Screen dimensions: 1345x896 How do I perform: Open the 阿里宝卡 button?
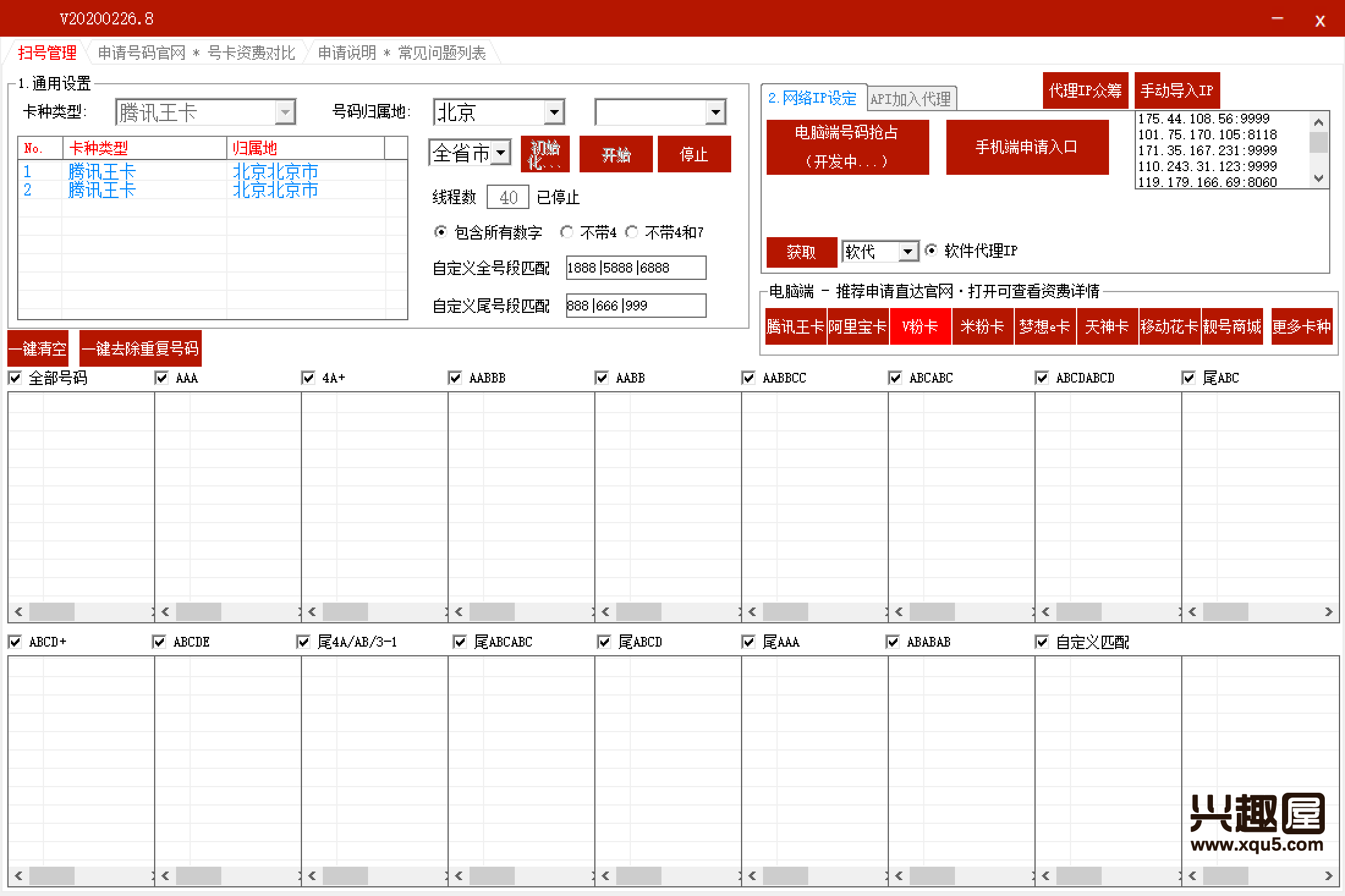click(x=858, y=326)
